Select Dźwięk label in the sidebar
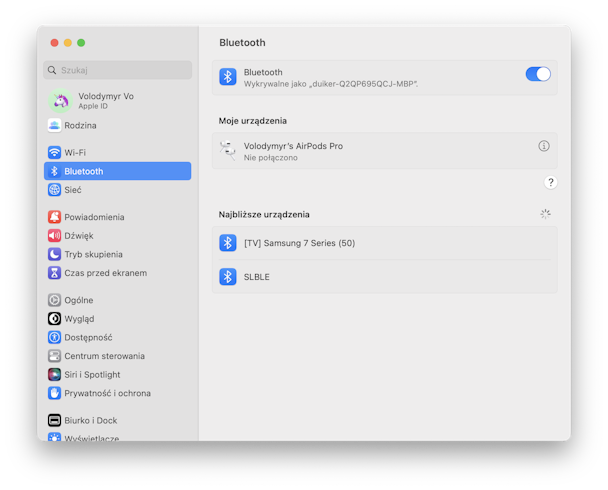Image resolution: width=608 pixels, height=490 pixels. (x=79, y=236)
